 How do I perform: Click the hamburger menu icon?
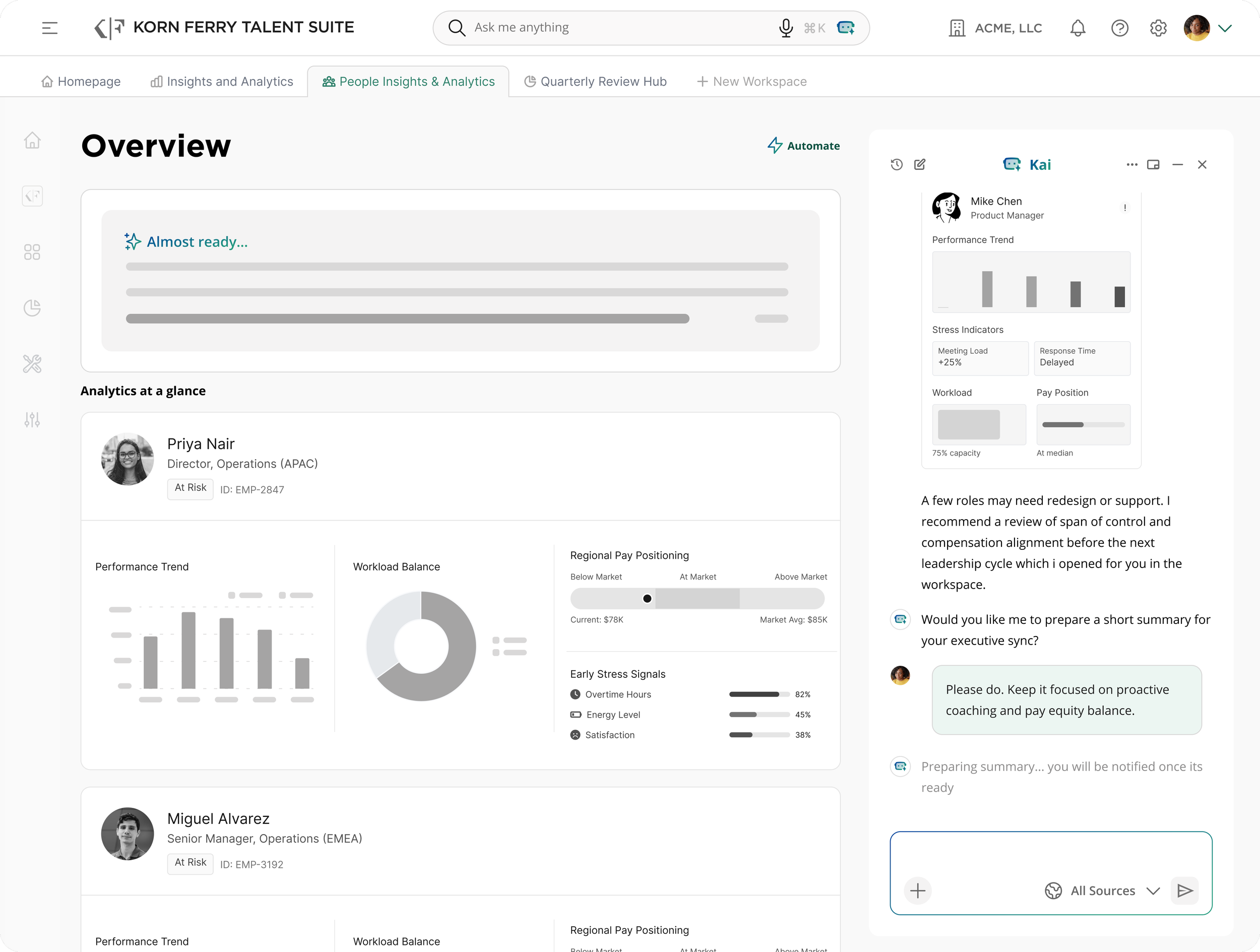point(49,28)
